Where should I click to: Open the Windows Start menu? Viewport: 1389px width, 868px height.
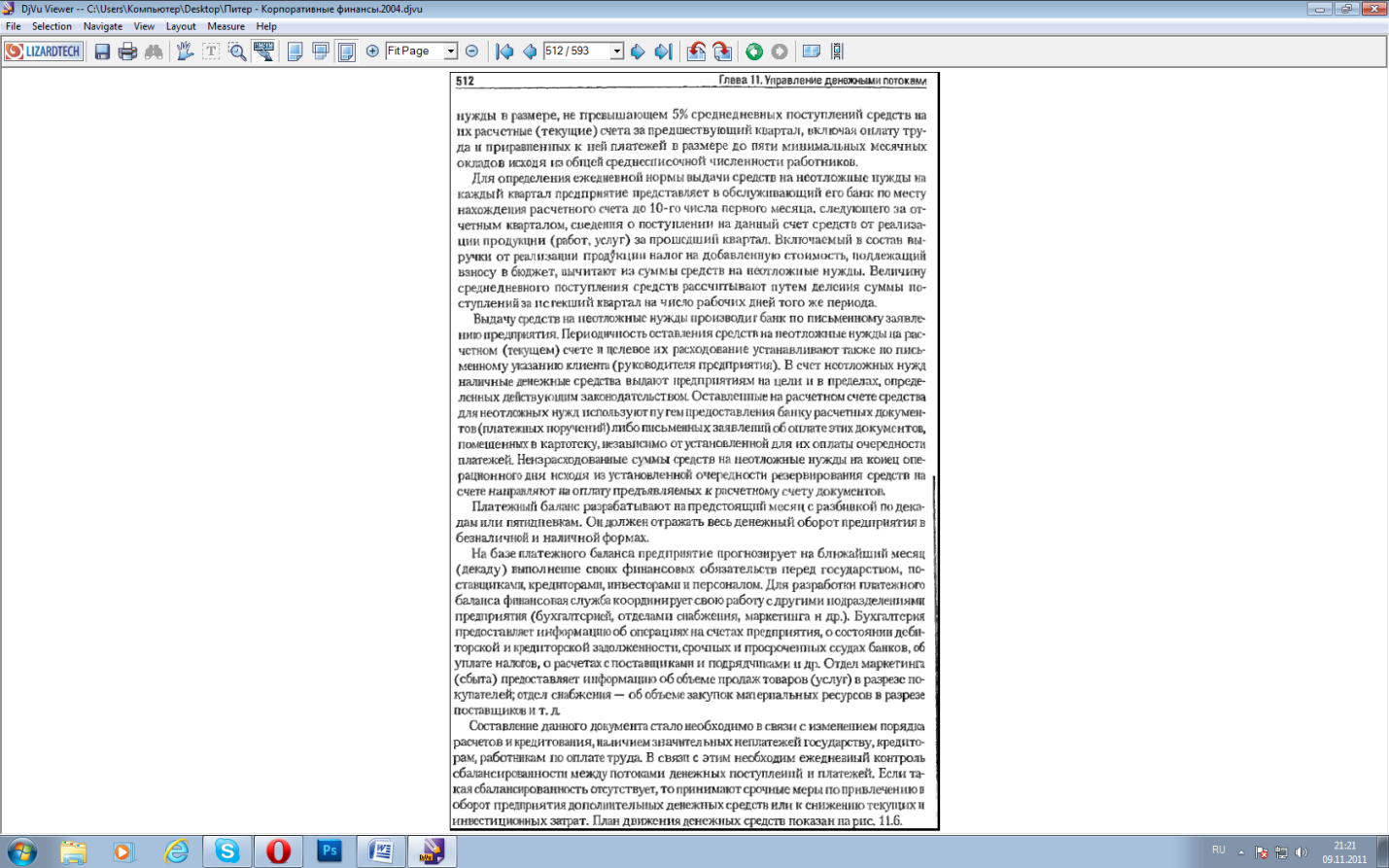20,852
